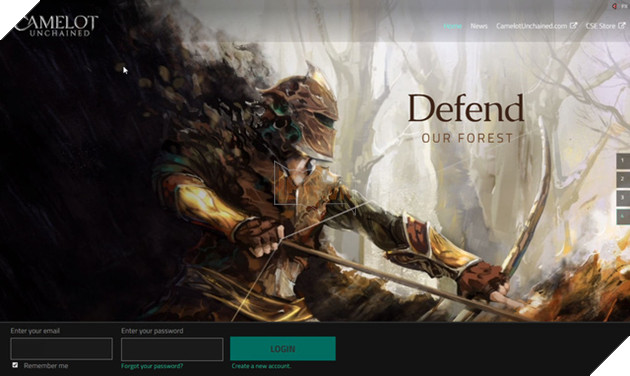Toggle the Remember me checkbox
The height and width of the screenshot is (376, 630).
[x=15, y=365]
